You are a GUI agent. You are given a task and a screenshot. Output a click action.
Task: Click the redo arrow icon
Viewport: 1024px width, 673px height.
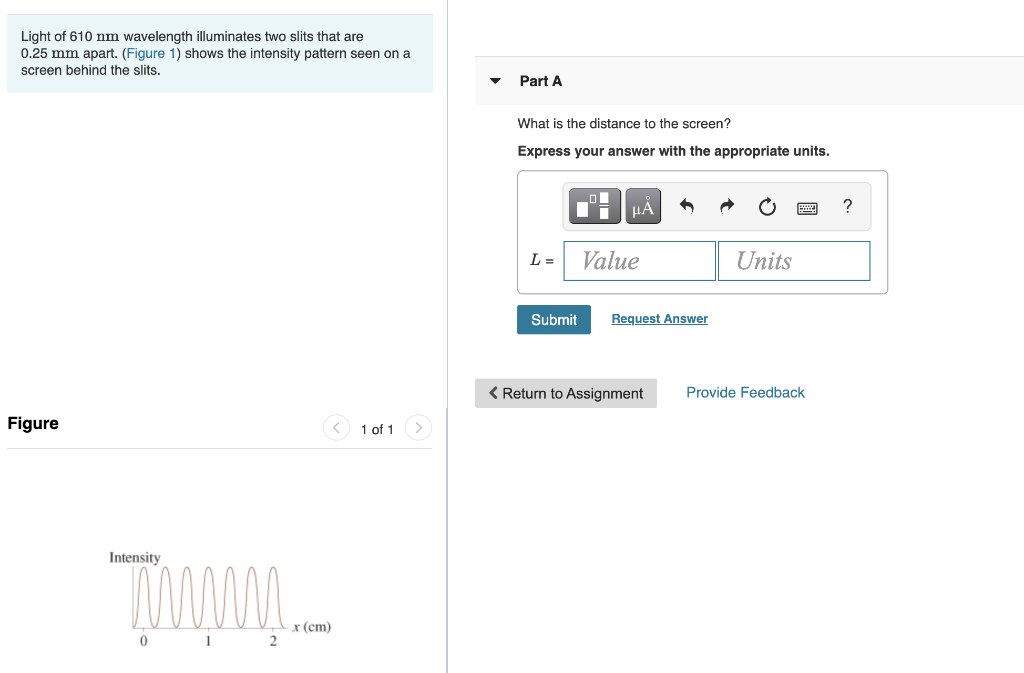point(727,206)
